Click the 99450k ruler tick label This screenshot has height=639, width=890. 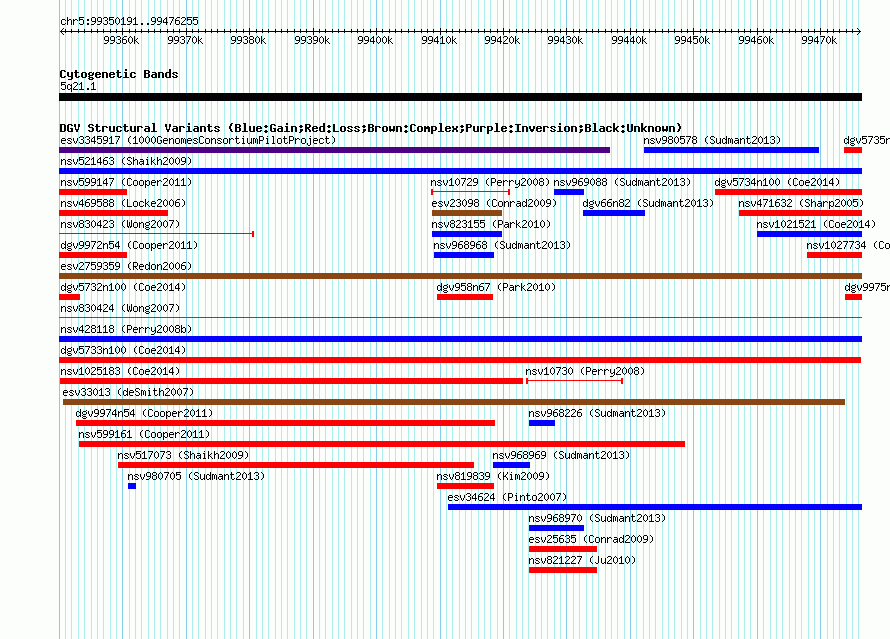click(692, 40)
